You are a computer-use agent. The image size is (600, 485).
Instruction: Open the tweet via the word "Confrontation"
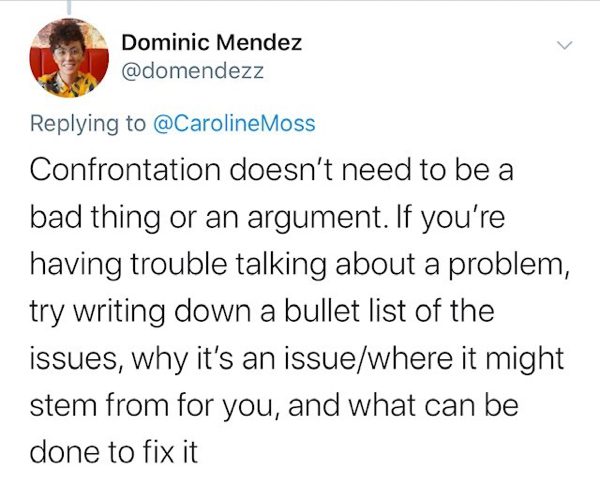coord(125,170)
